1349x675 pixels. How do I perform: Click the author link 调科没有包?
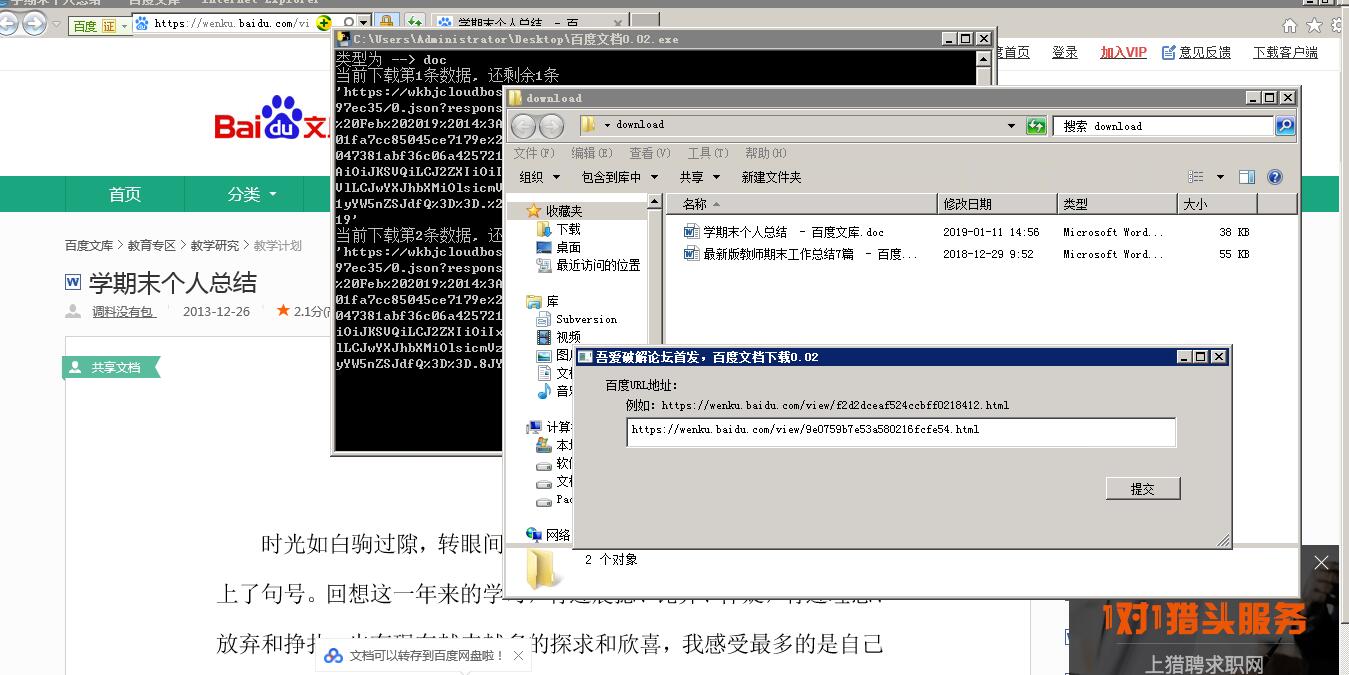[123, 312]
